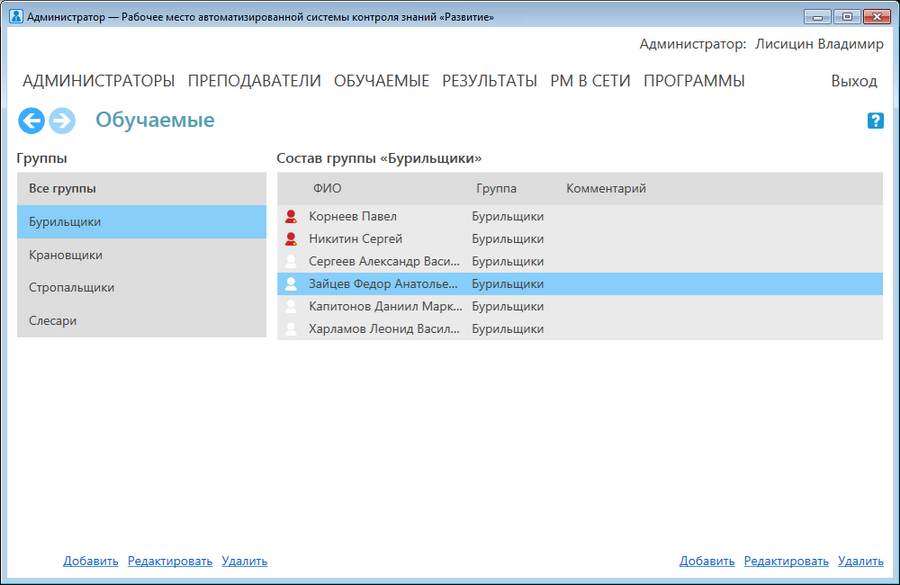Image resolution: width=900 pixels, height=585 pixels.
Task: Select the row Капитонов Даниил Марк...
Action: point(580,306)
